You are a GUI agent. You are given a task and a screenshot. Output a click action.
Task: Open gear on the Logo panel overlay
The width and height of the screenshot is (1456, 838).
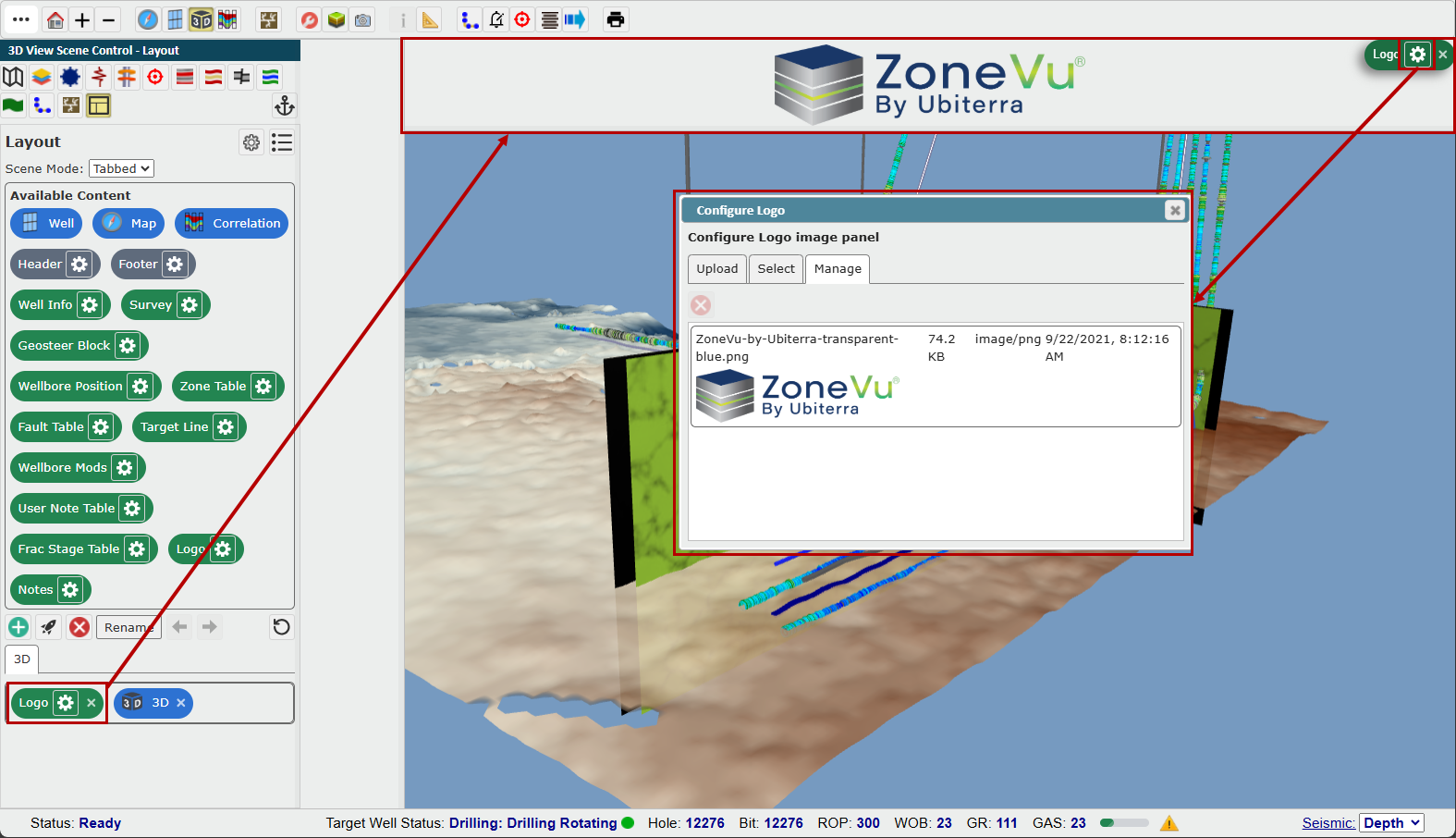[1417, 55]
